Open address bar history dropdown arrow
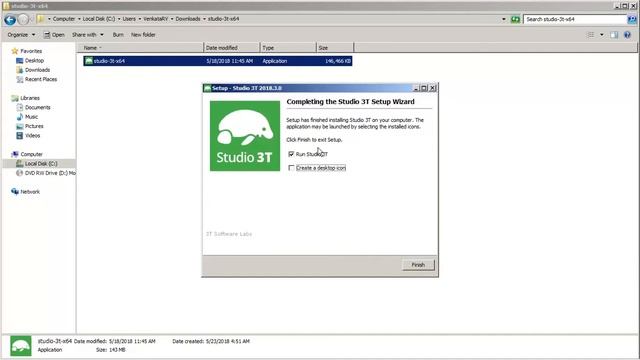This screenshot has width=640, height=360. (504, 19)
